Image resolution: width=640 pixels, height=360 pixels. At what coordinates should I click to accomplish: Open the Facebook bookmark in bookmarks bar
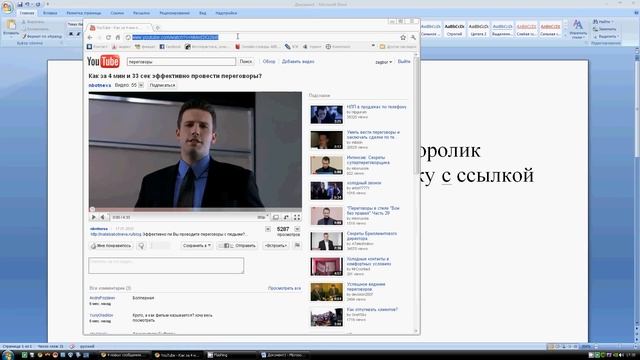point(170,47)
